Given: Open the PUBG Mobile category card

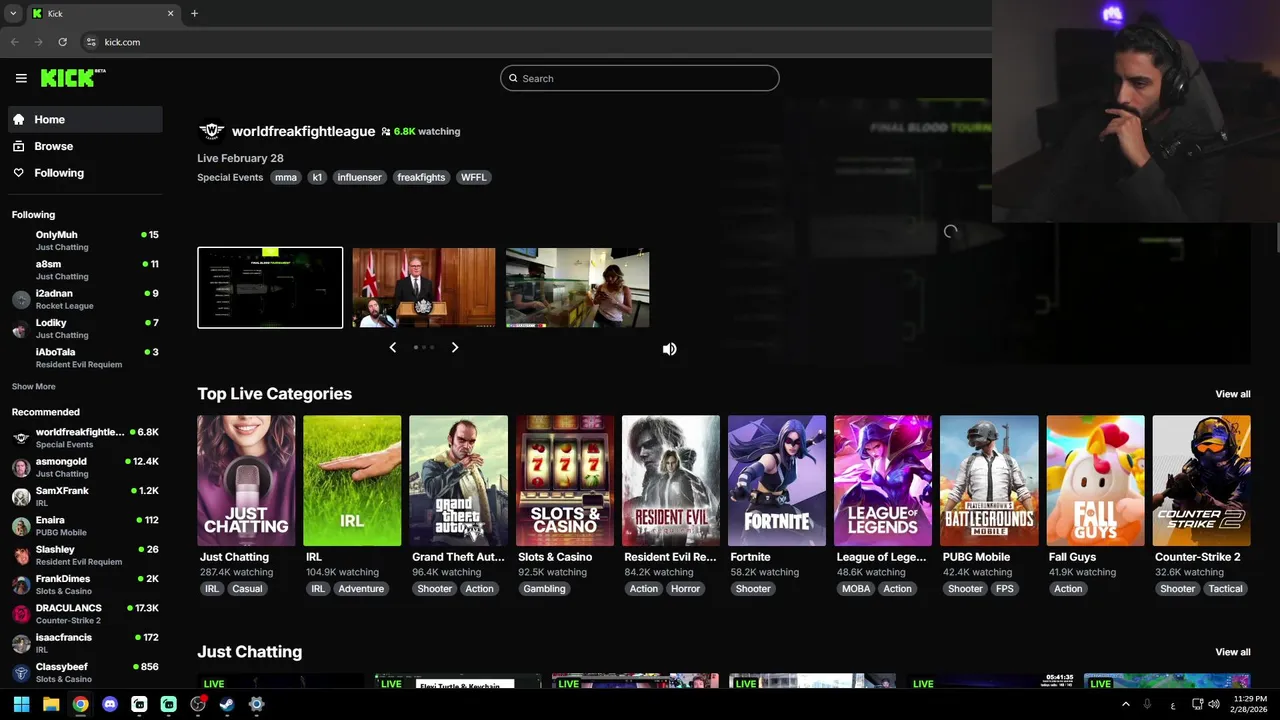Looking at the screenshot, I should coord(989,480).
